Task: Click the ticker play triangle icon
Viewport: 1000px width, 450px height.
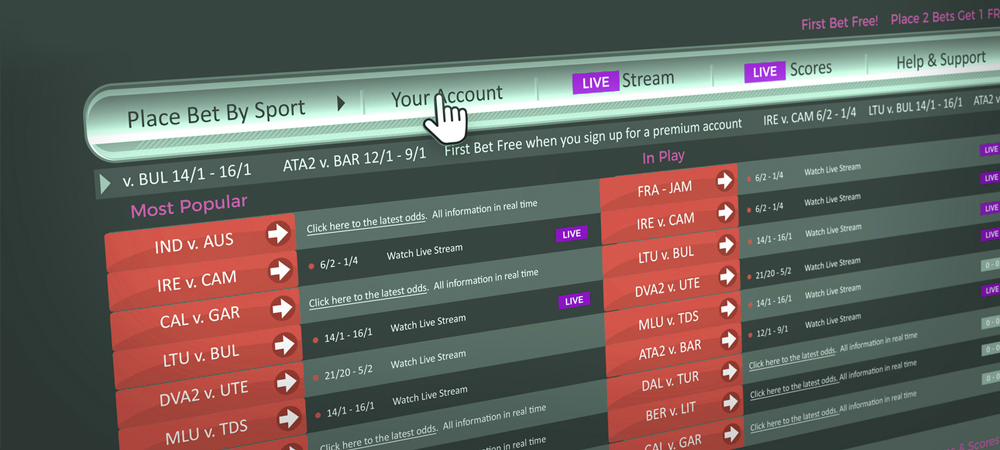Action: point(105,184)
